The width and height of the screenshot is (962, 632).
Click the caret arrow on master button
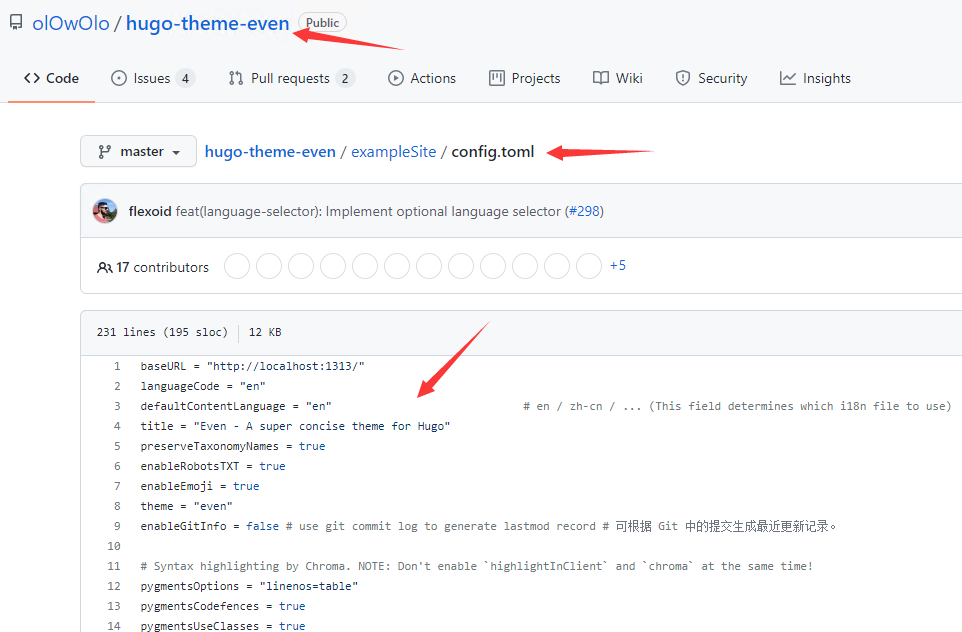pos(176,153)
